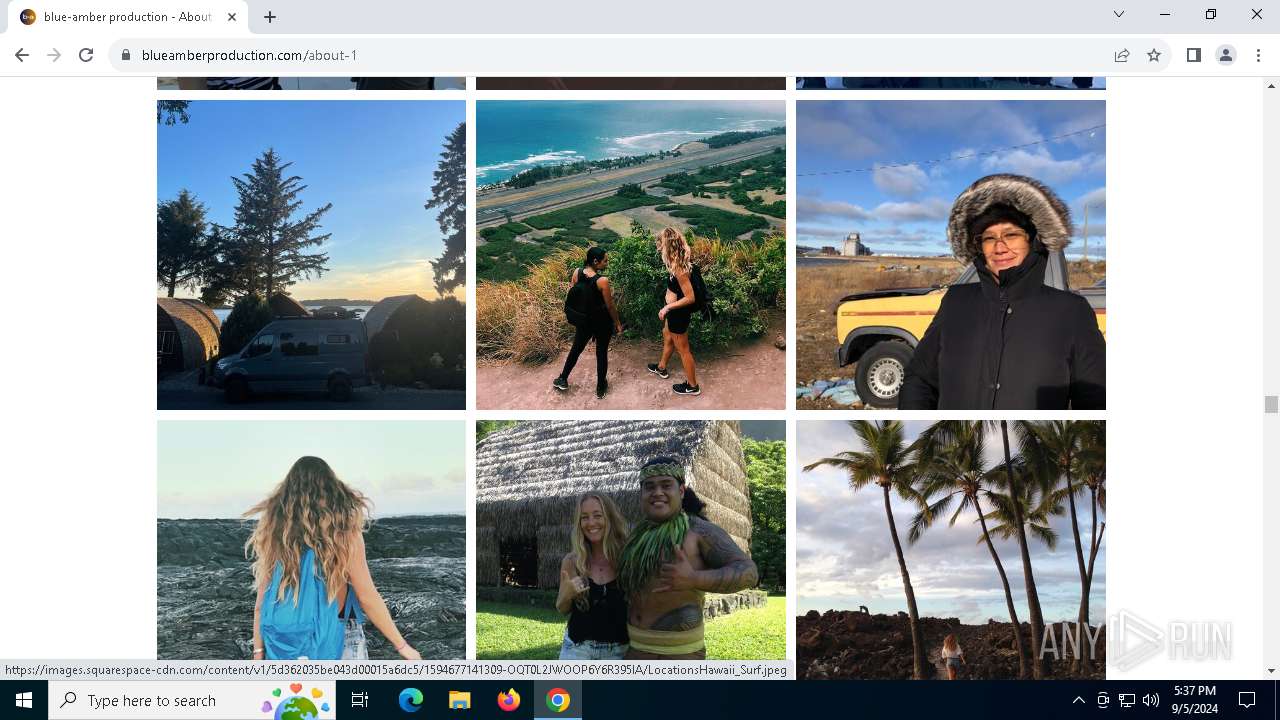Open File Explorer from the taskbar
The width and height of the screenshot is (1280, 720).
[x=459, y=700]
